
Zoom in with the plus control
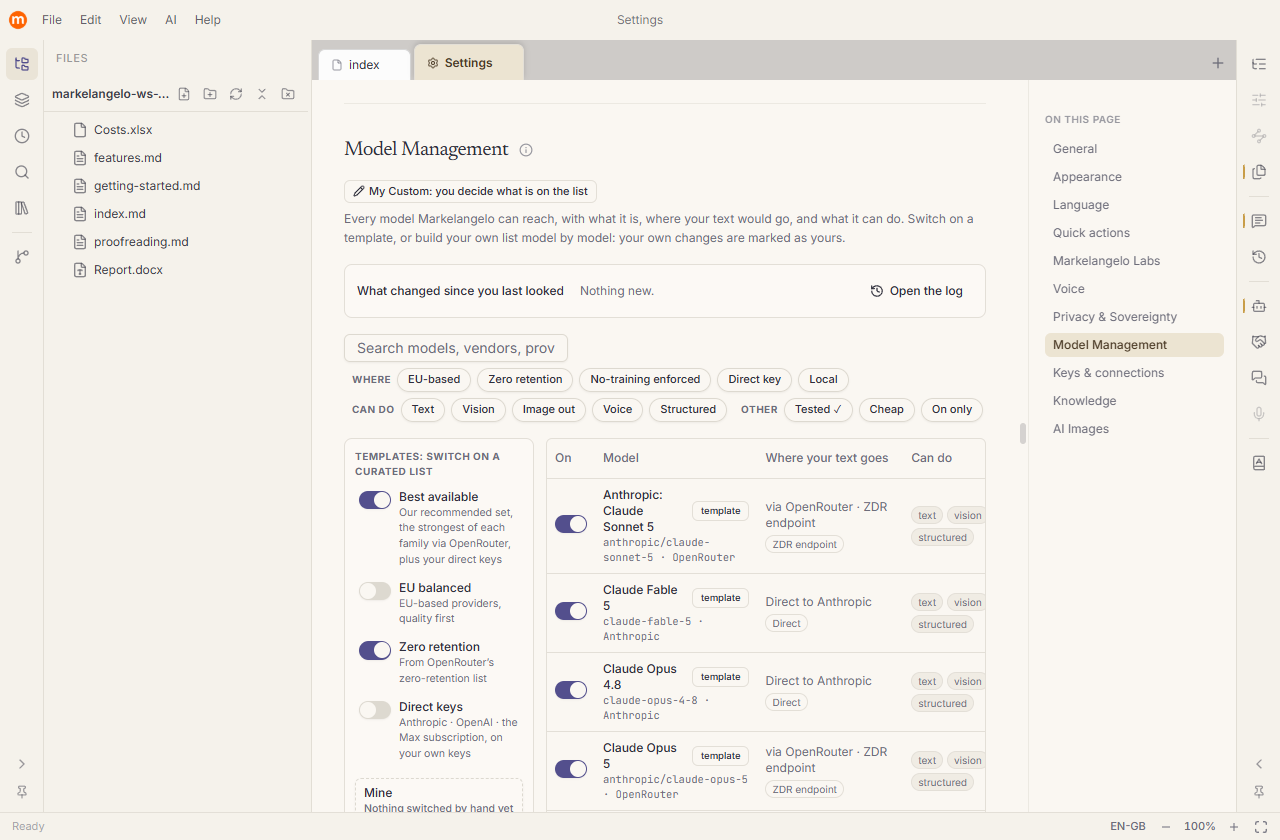(x=1234, y=827)
